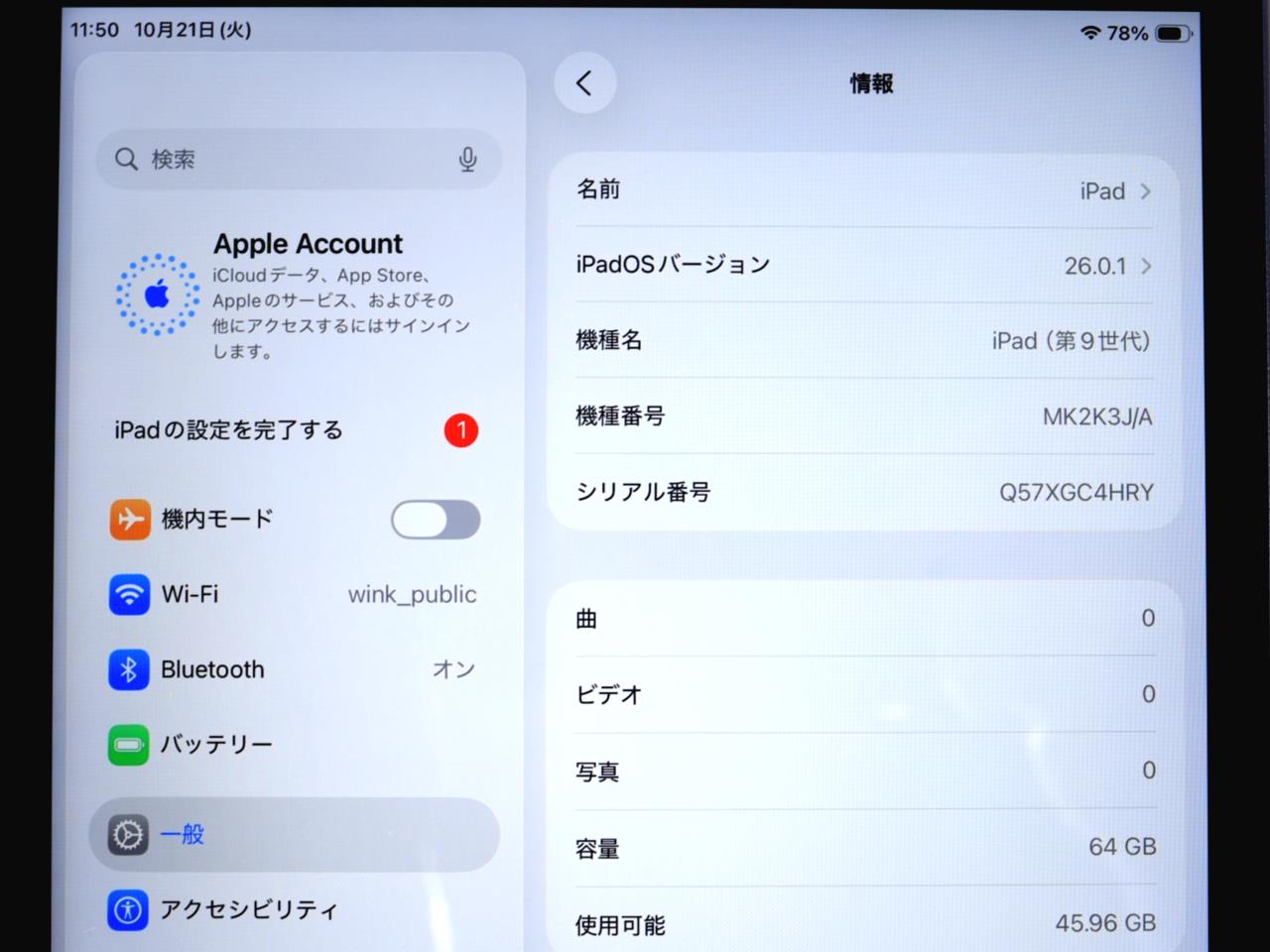Tap the Bluetooth settings icon
Viewport: 1270px width, 952px height.
129,670
